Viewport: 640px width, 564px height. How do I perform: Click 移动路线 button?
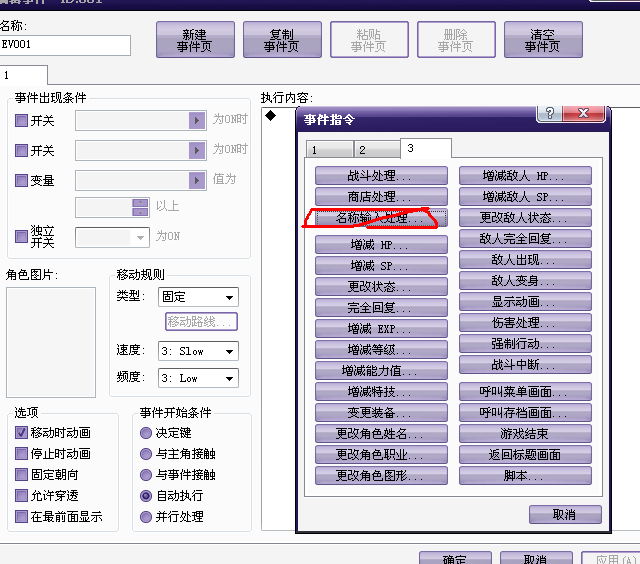(x=201, y=322)
